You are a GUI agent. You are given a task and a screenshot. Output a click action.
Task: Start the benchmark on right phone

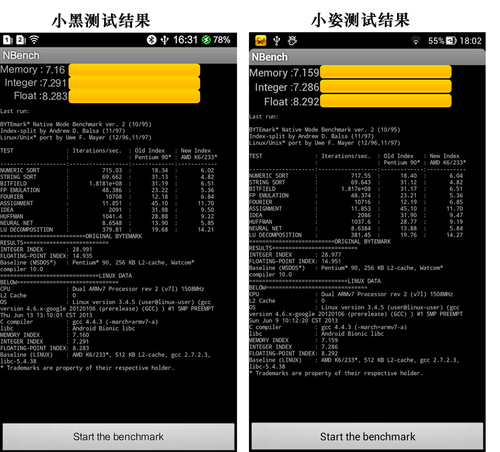367,436
